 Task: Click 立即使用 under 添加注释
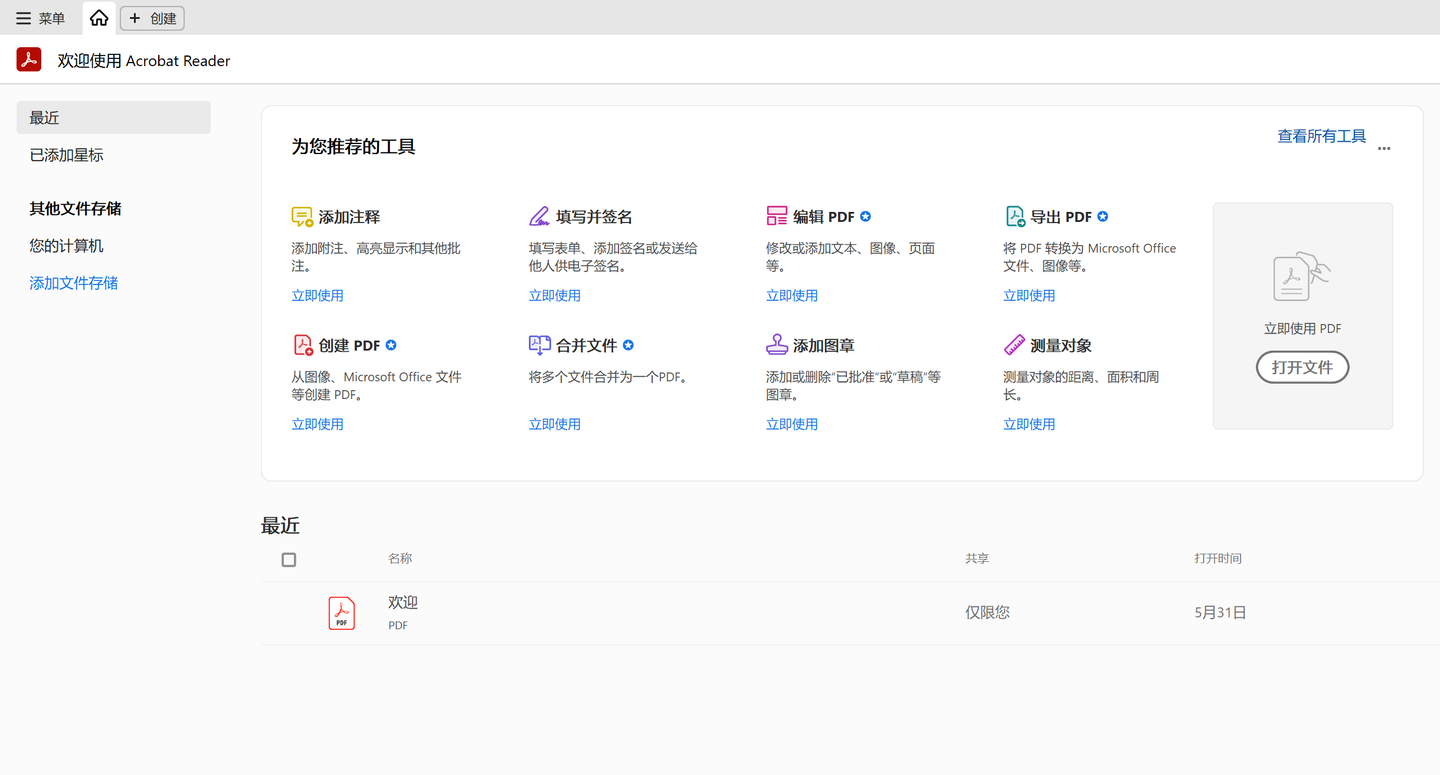317,296
